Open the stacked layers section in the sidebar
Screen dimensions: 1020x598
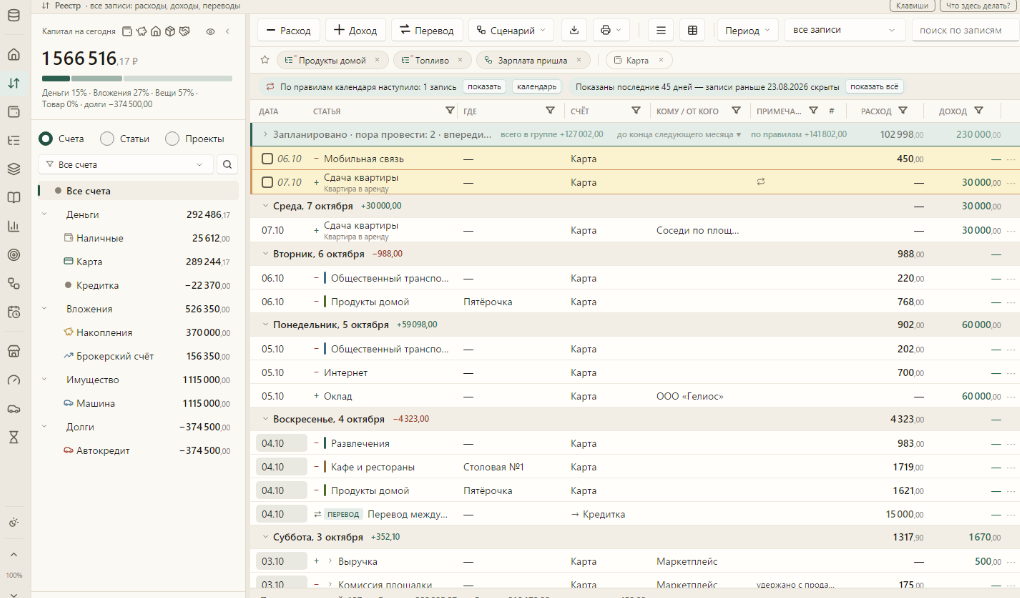(x=14, y=169)
